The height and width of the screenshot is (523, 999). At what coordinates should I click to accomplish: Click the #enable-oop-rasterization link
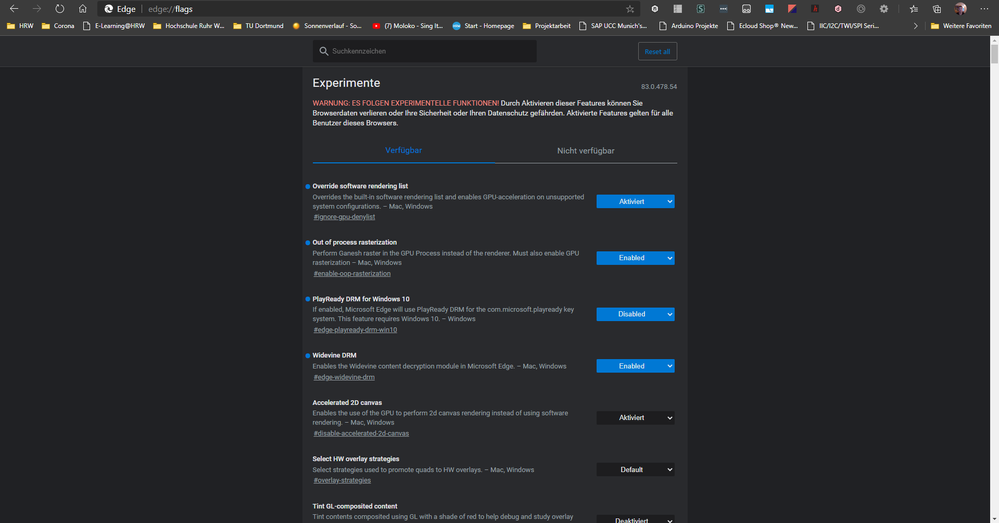[352, 274]
